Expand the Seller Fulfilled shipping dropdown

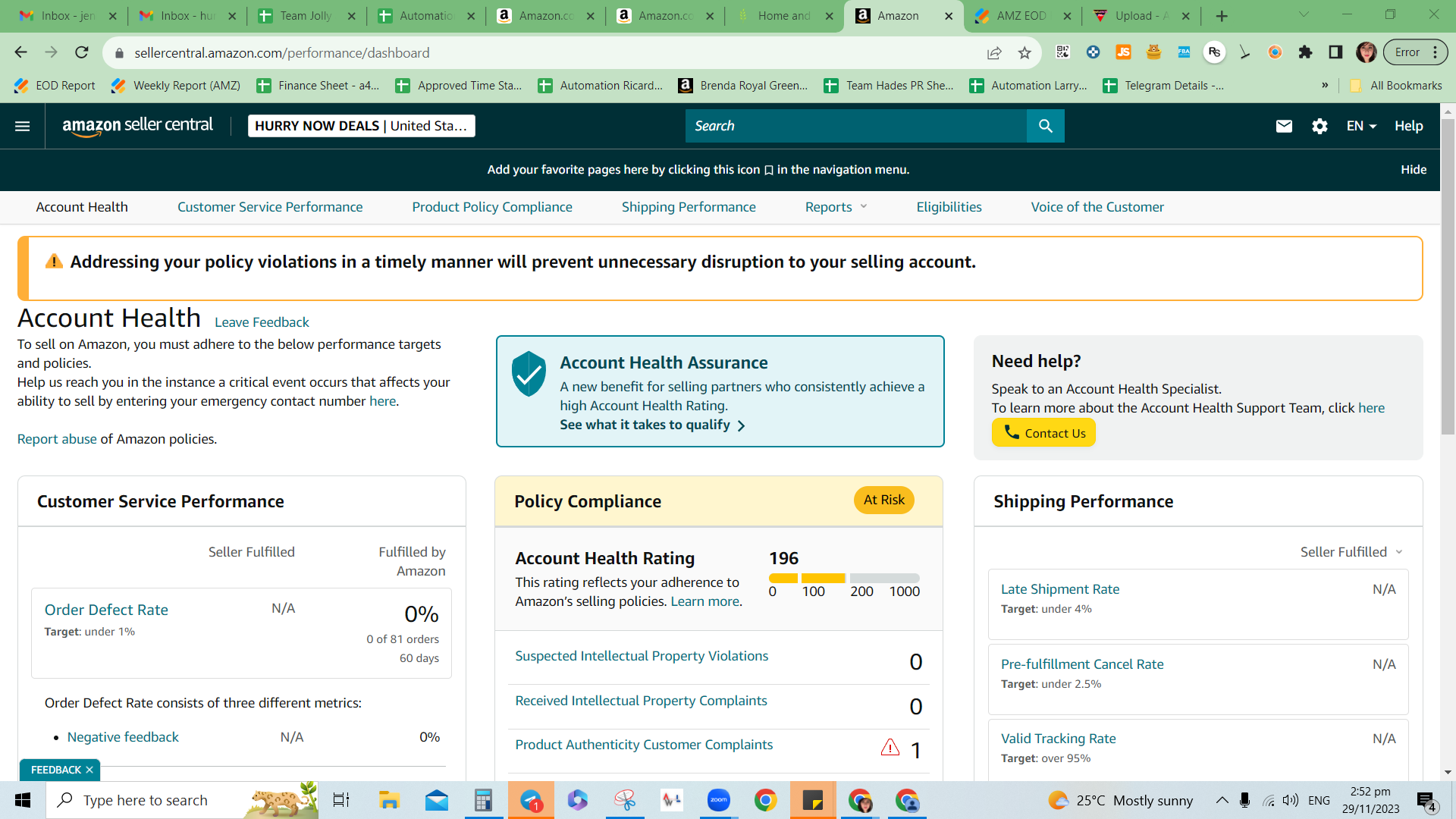tap(1351, 552)
